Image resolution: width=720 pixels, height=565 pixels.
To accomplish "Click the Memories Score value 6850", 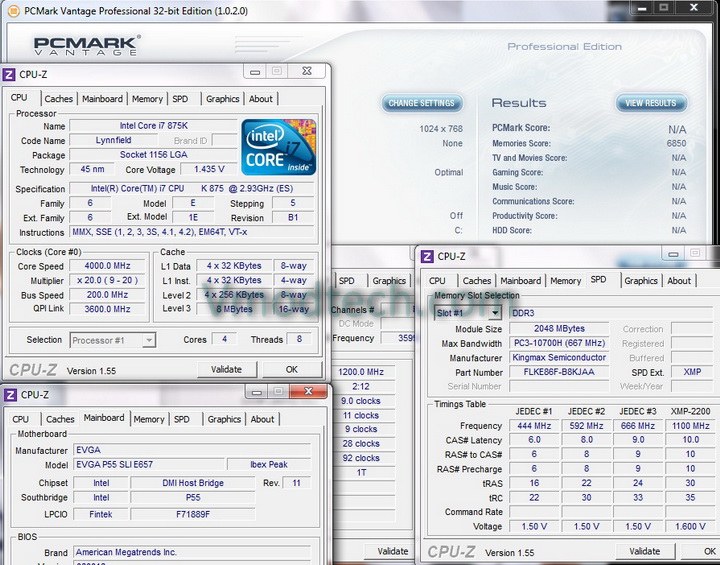I will 676,143.
